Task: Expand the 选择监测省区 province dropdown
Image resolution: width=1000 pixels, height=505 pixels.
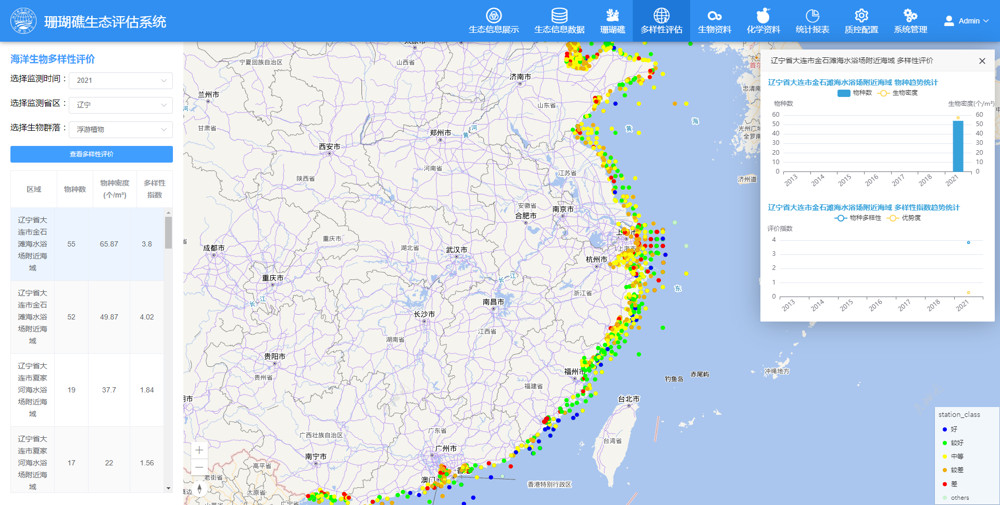Action: tap(121, 104)
